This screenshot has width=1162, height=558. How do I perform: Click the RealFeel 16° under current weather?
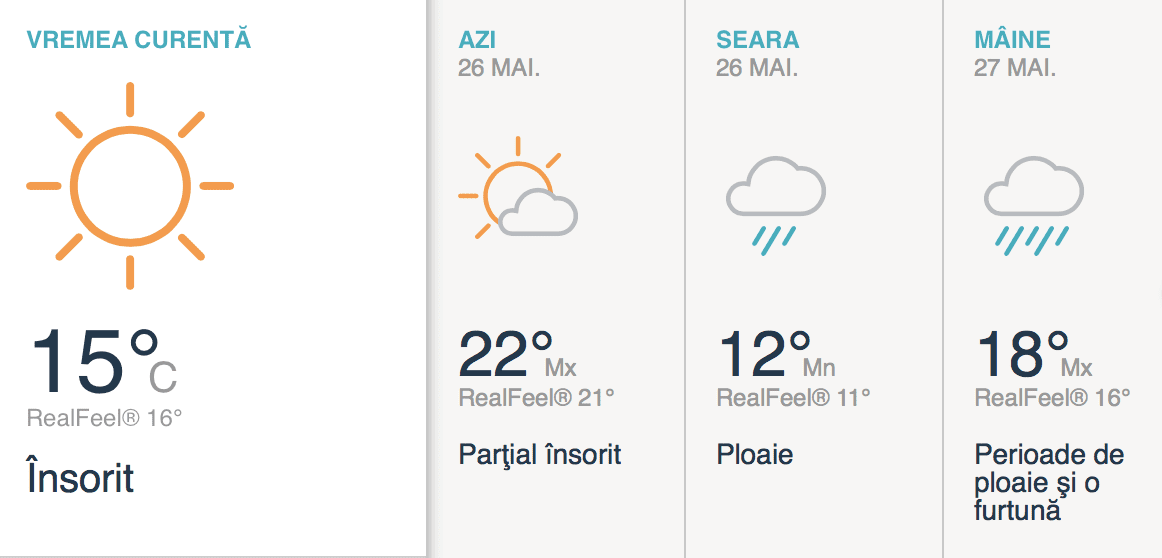(105, 418)
